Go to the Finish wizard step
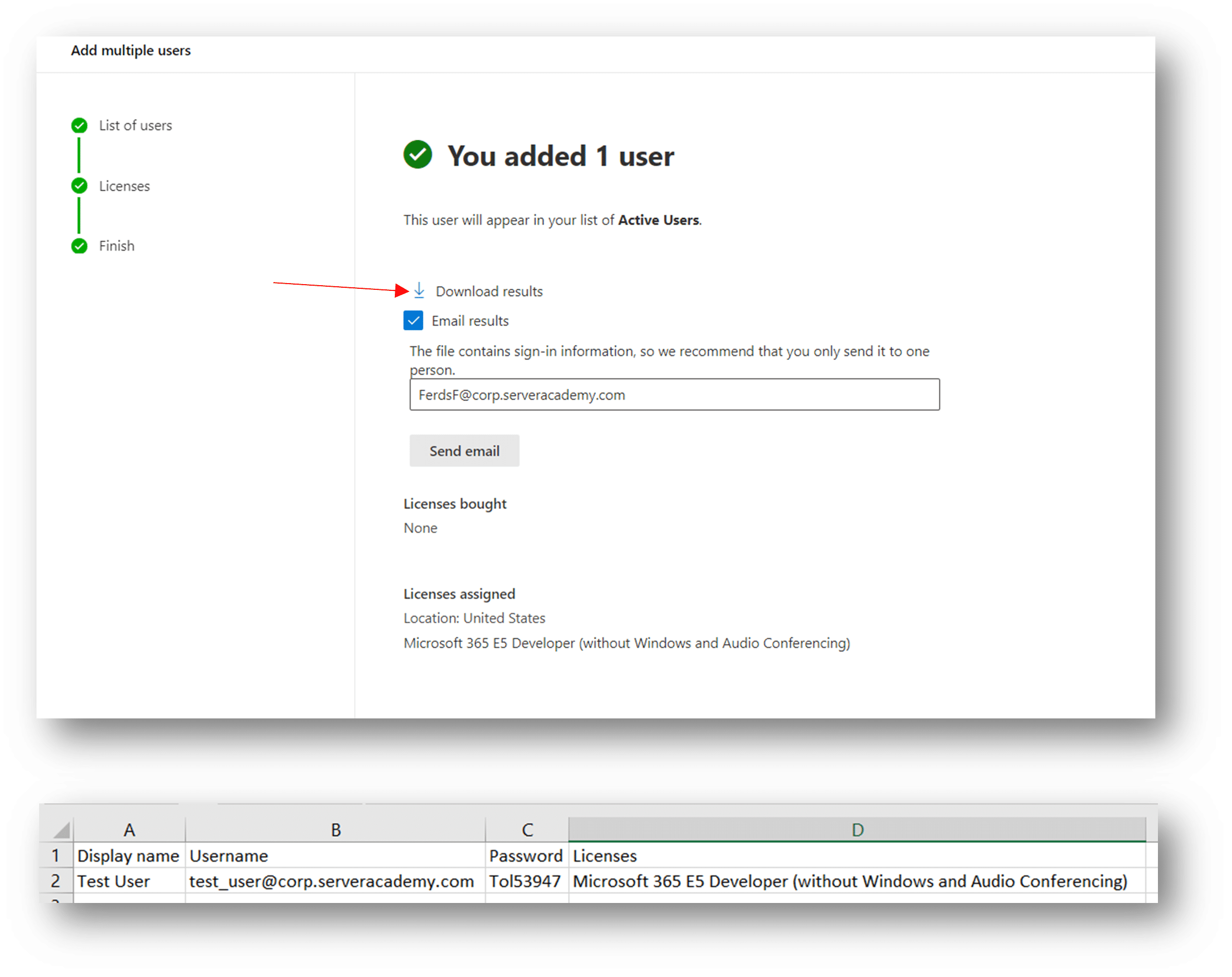The image size is (1232, 977). (x=116, y=246)
